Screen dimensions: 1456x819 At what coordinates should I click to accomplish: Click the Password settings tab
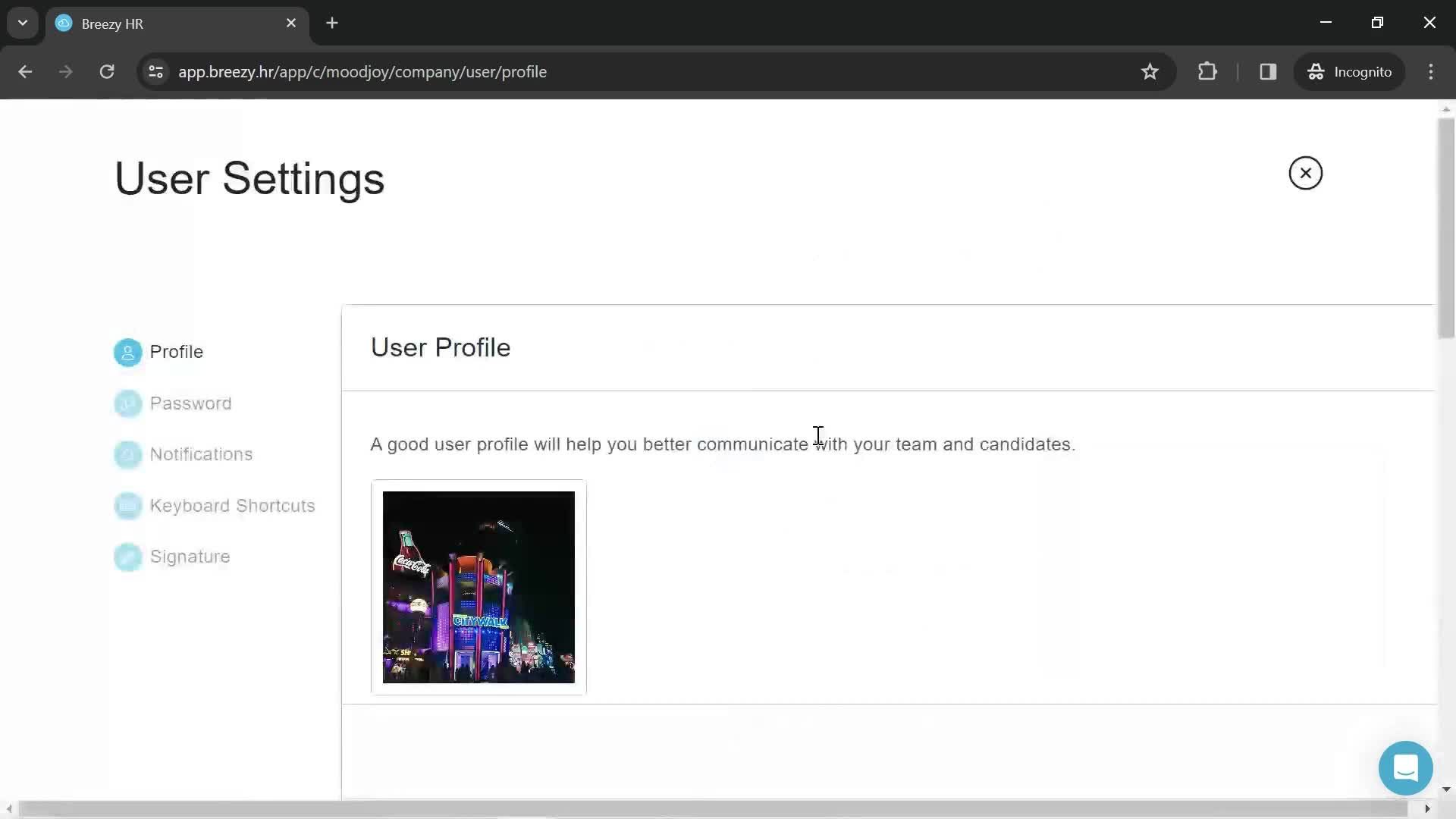190,403
